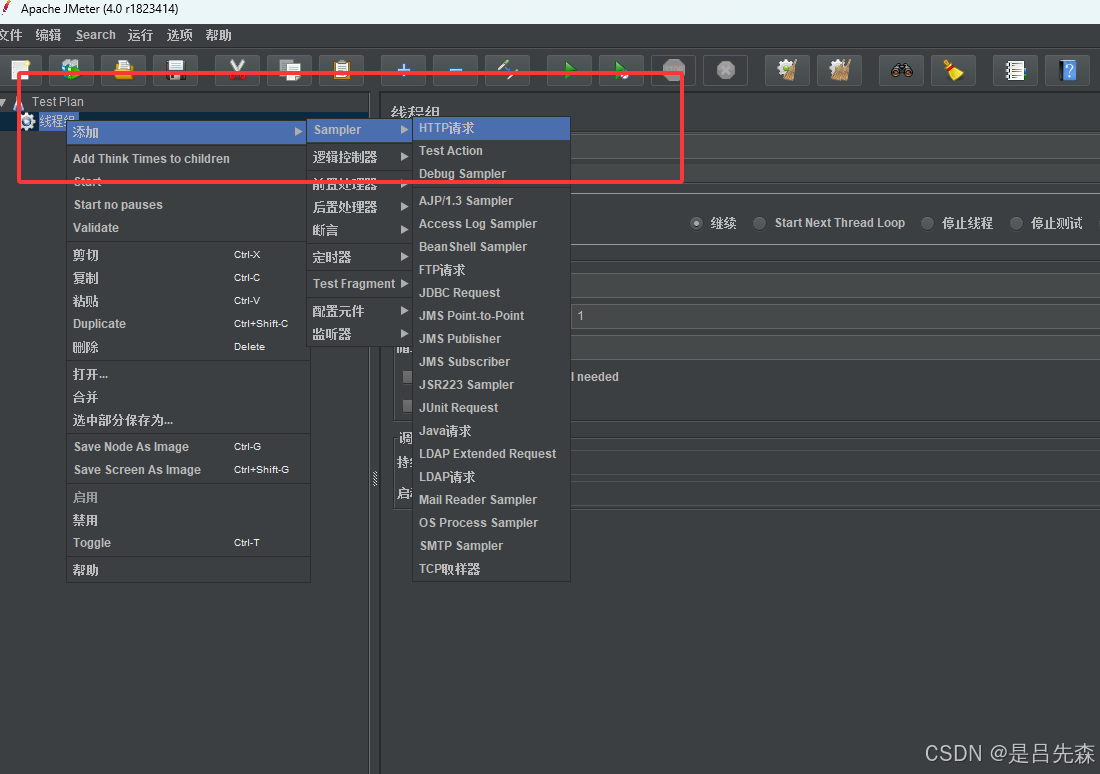Click the Copy toolbar icon
The height and width of the screenshot is (774, 1100).
pos(289,70)
